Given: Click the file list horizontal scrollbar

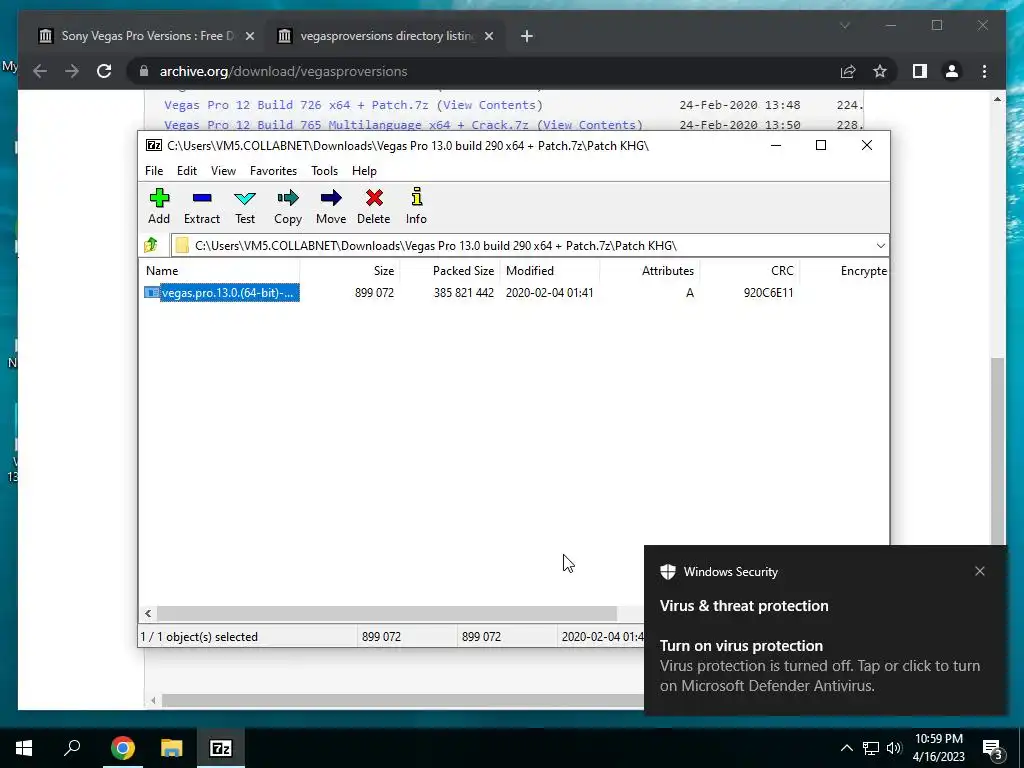Looking at the screenshot, I should tap(387, 613).
